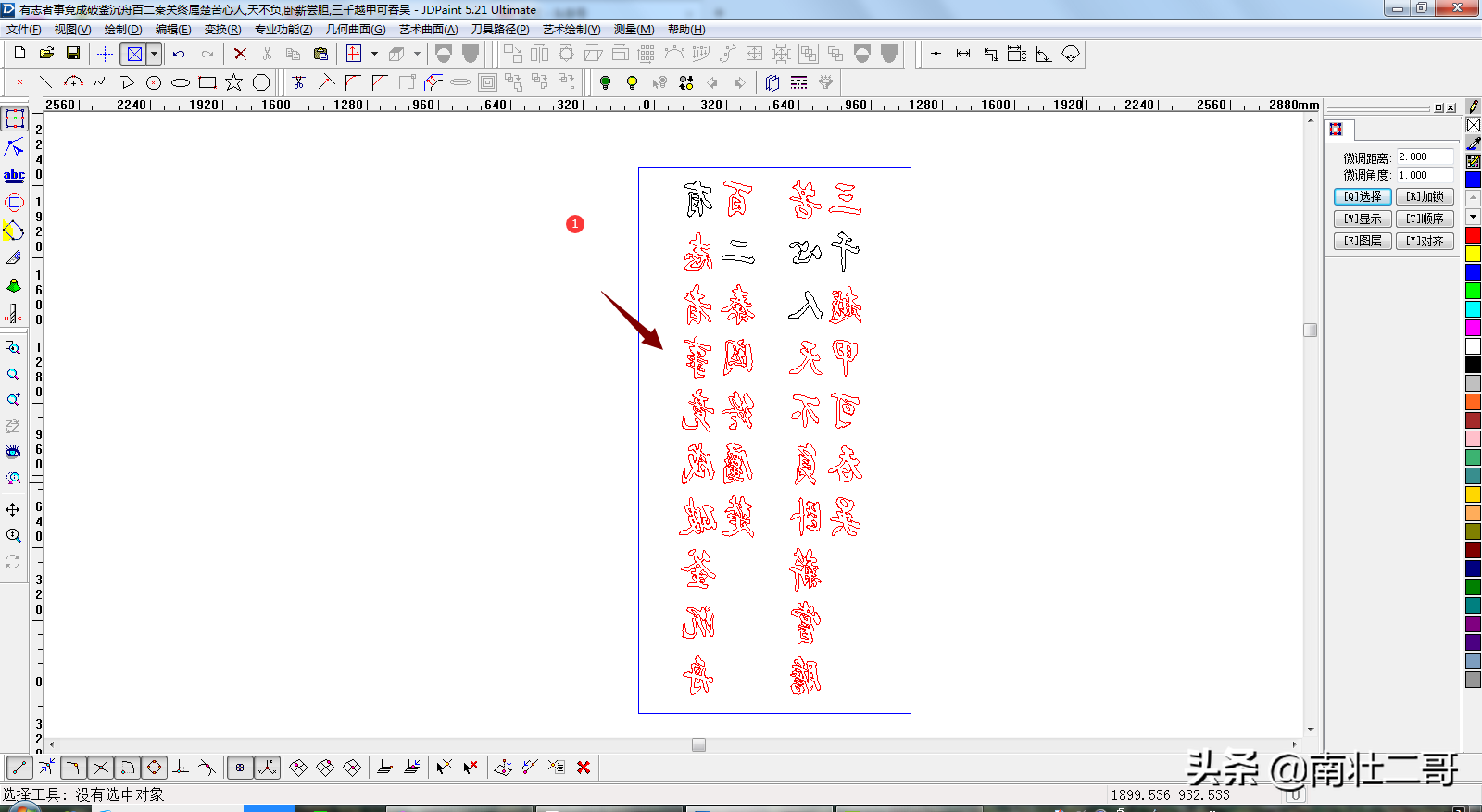This screenshot has height=812, width=1482.
Task: Undo the last action
Action: pyautogui.click(x=179, y=54)
